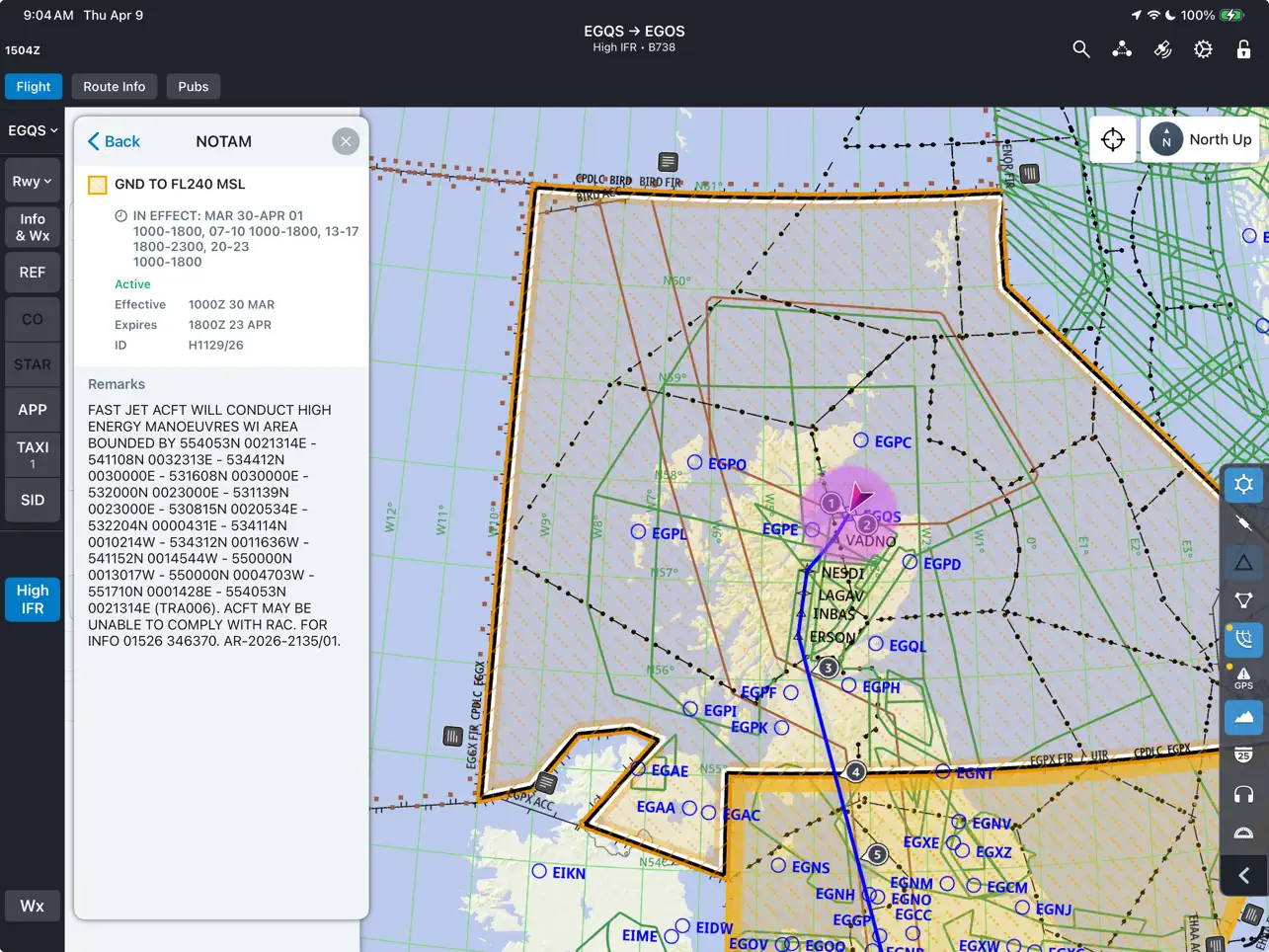Select the navaid symbol layer icon
Viewport: 1269px width, 952px height.
[1243, 600]
